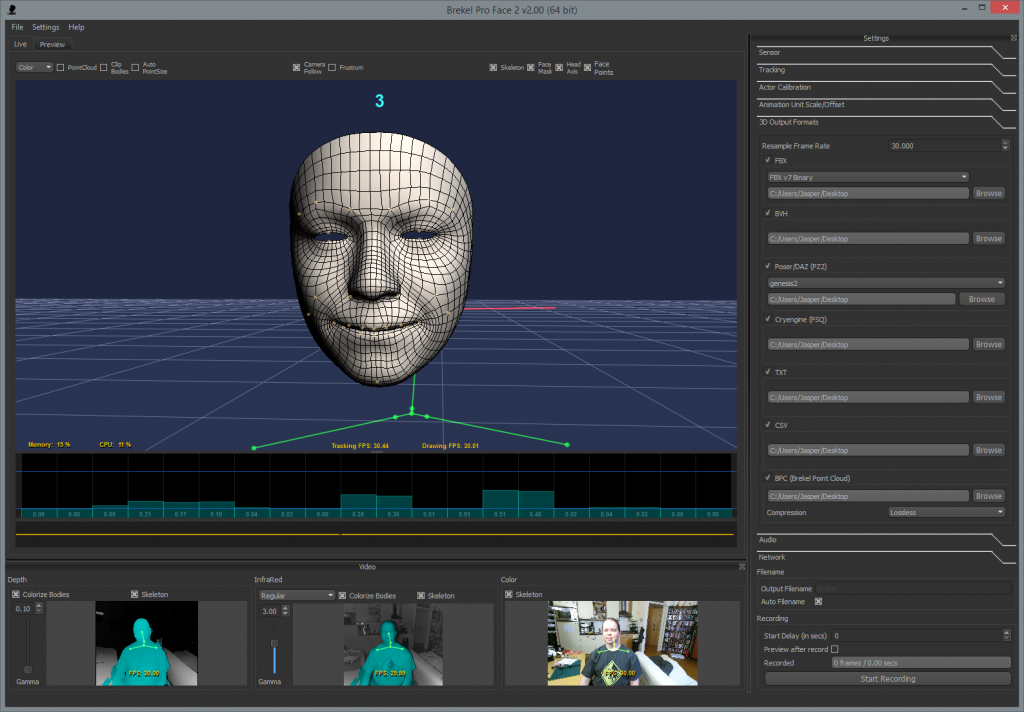Expand the Sensor settings section
The height and width of the screenshot is (712, 1024).
click(885, 52)
